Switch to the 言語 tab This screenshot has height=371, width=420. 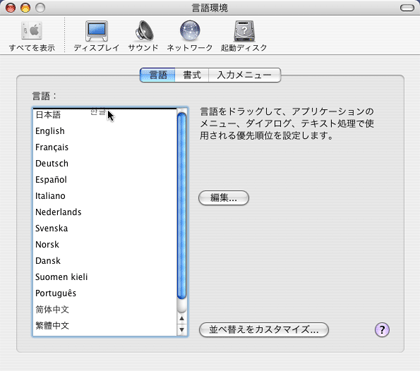point(158,75)
